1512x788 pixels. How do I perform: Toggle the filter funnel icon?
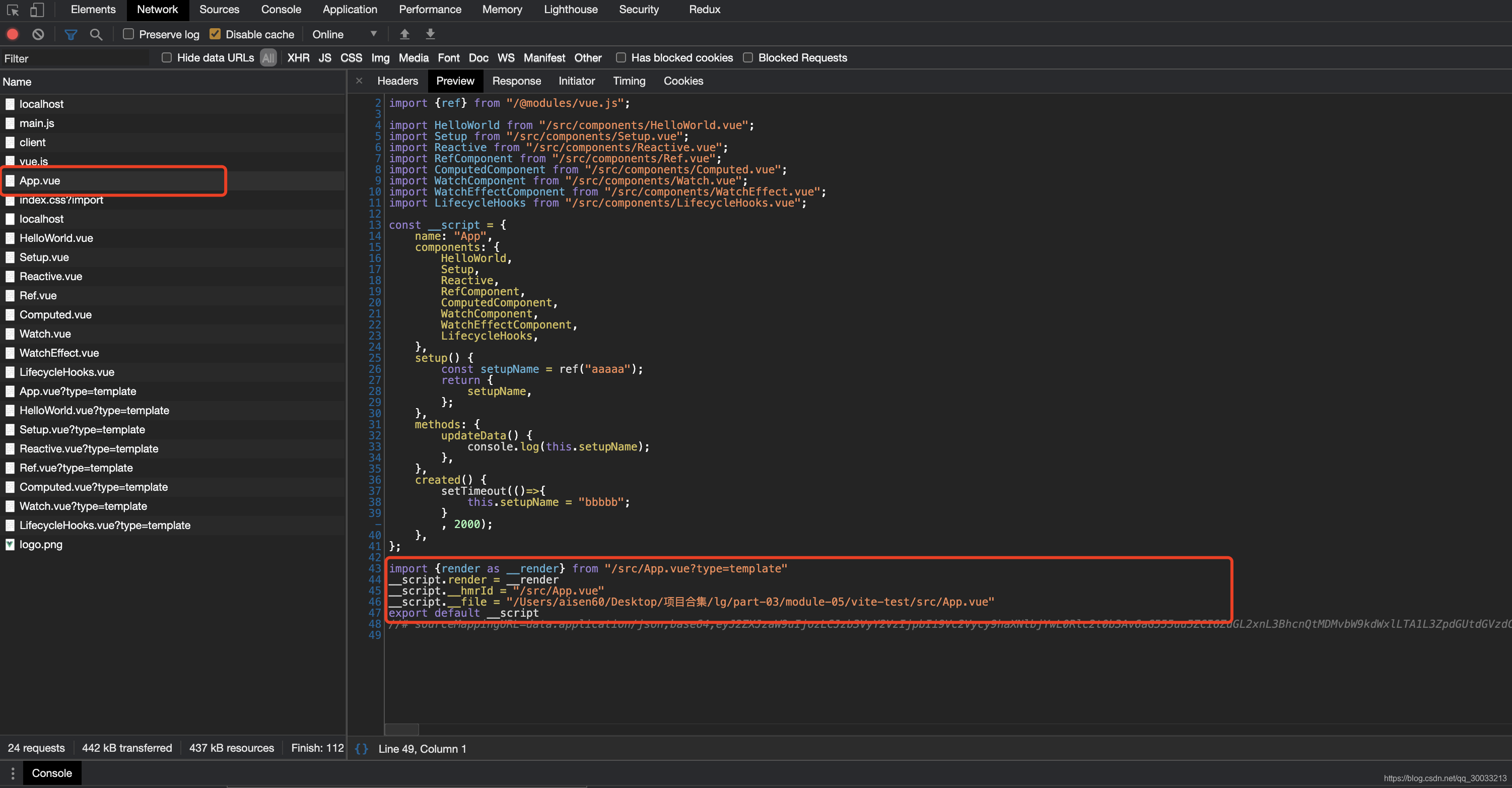71,34
